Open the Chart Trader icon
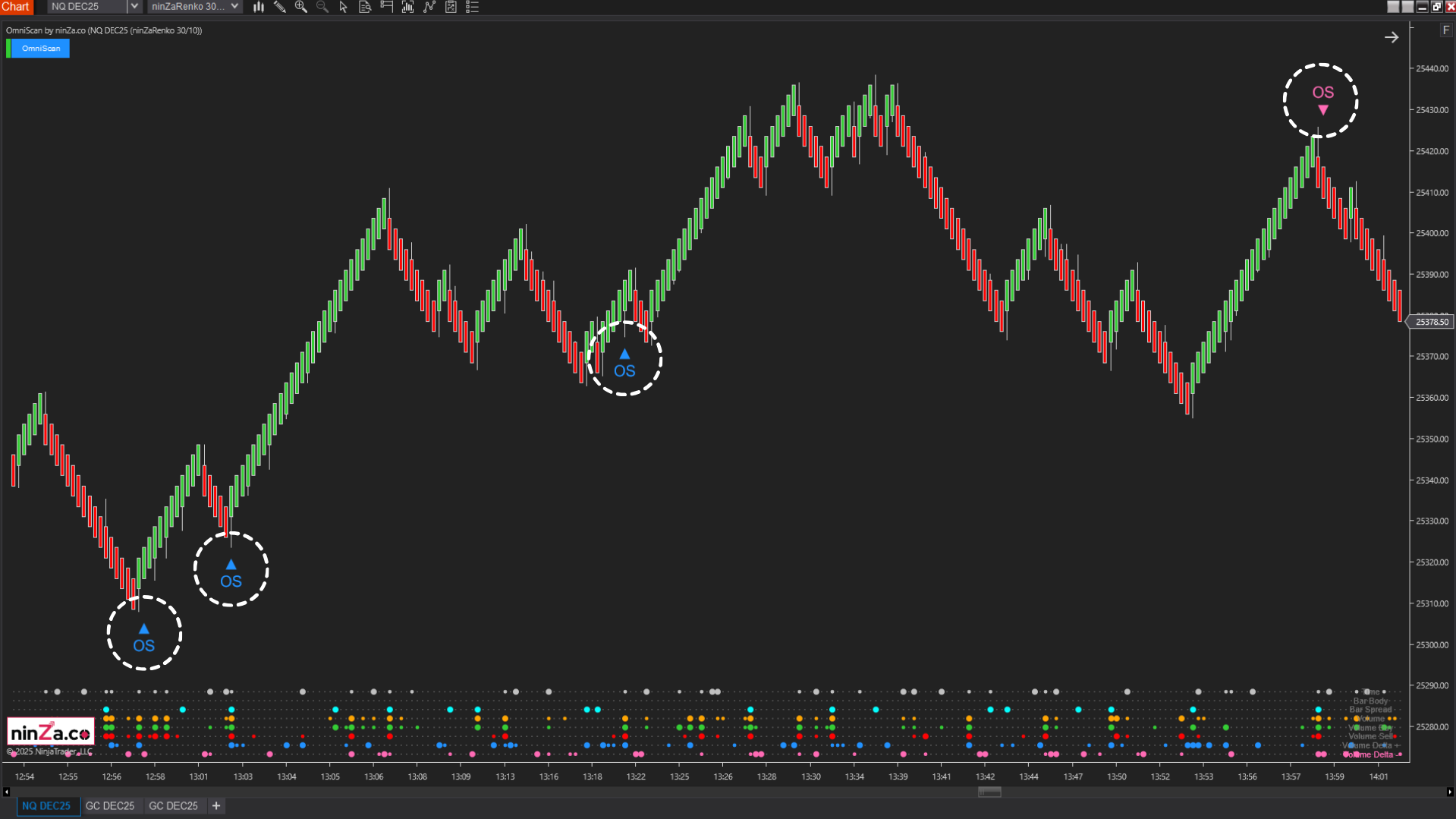Image resolution: width=1456 pixels, height=819 pixels. tap(385, 7)
